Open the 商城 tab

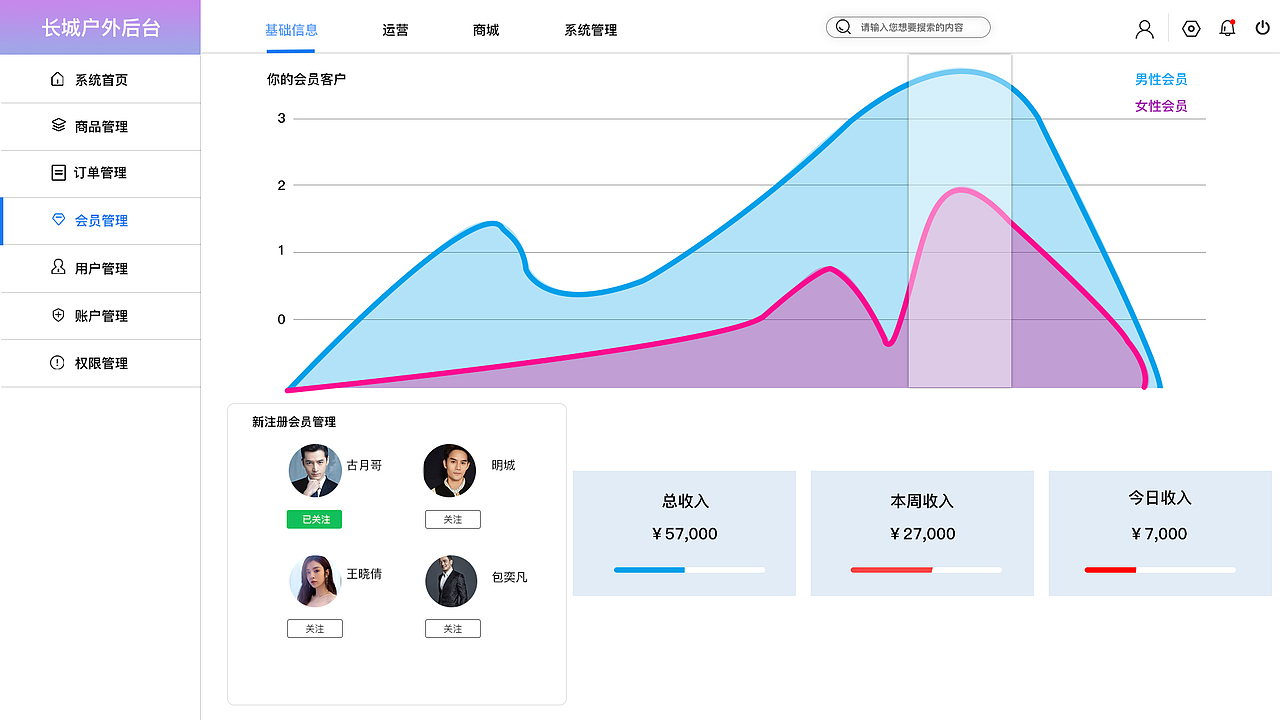coord(485,30)
